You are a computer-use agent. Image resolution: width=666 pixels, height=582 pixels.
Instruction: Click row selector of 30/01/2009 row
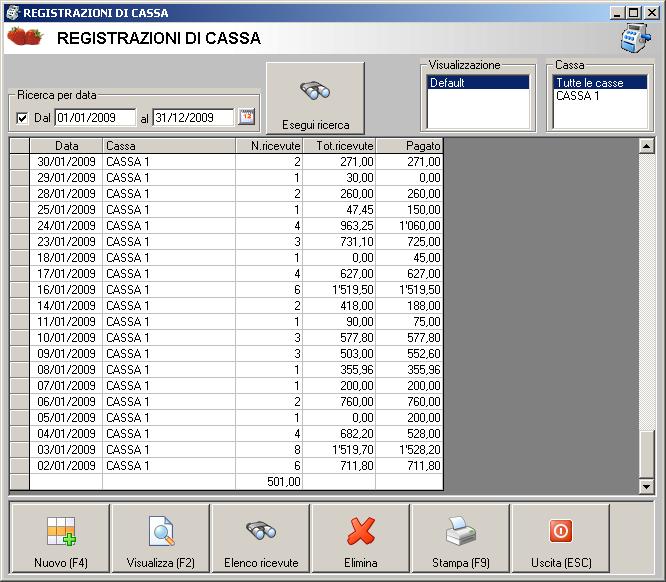coord(20,161)
